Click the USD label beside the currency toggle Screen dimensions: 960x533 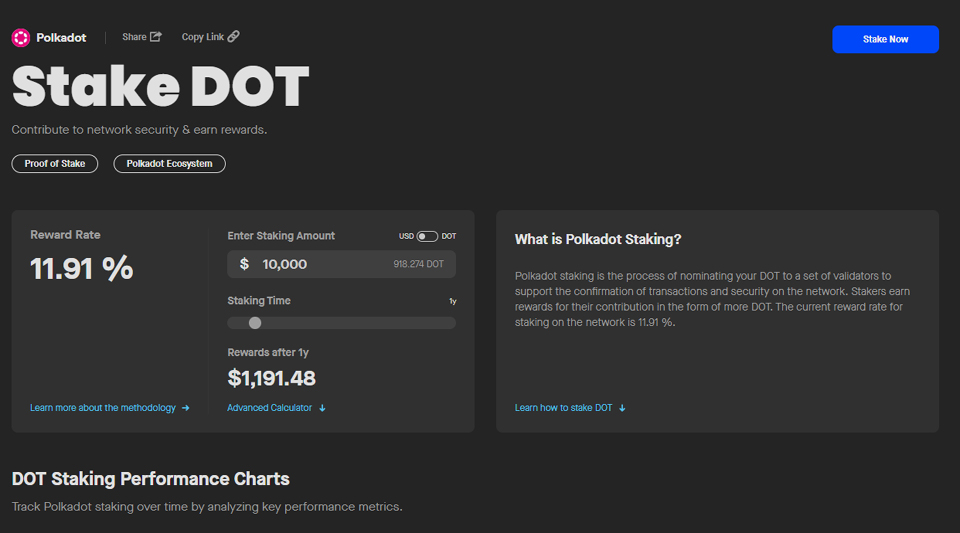(407, 236)
